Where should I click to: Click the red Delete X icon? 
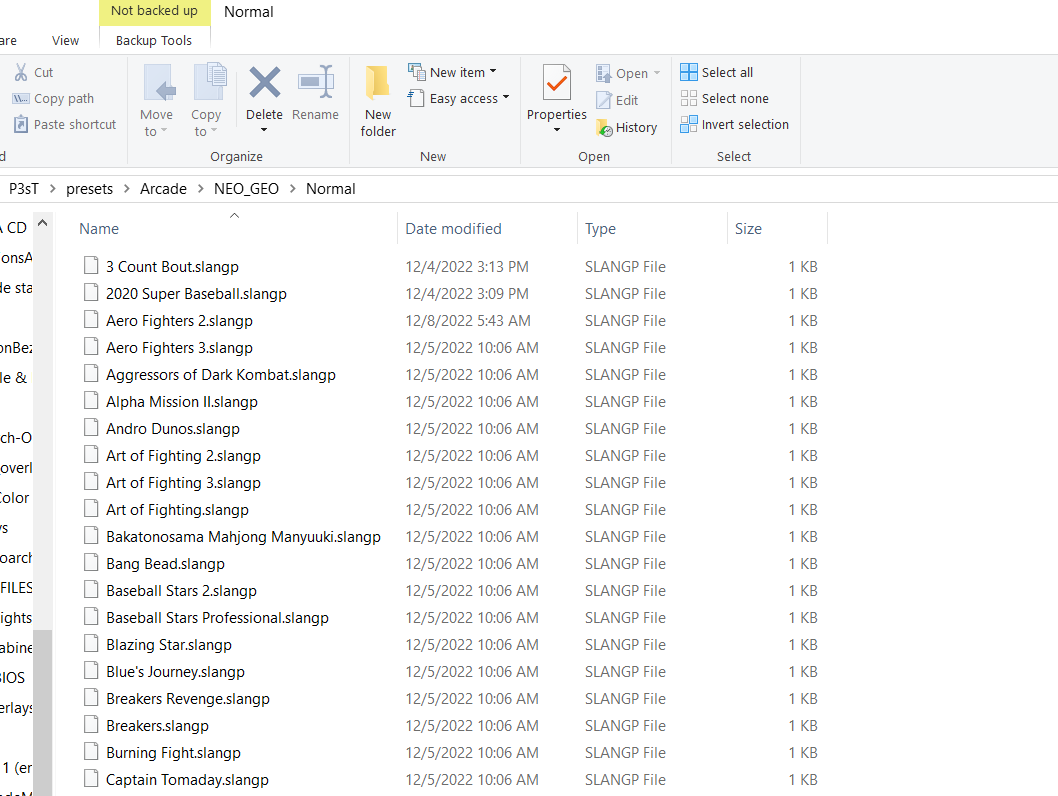click(x=264, y=82)
